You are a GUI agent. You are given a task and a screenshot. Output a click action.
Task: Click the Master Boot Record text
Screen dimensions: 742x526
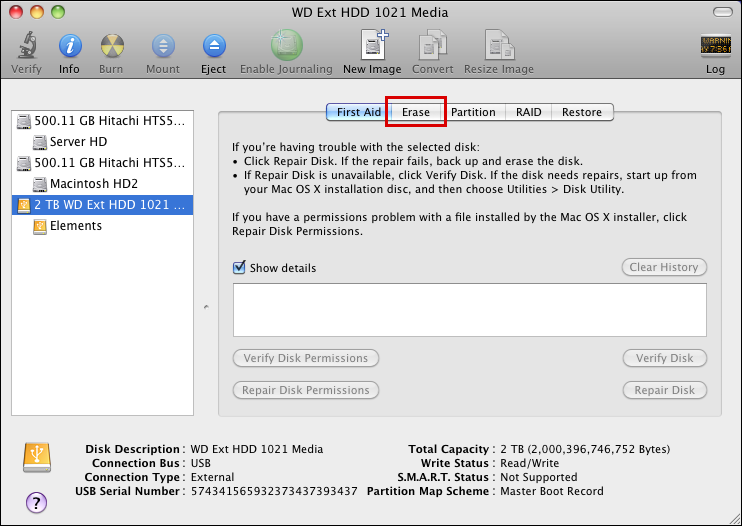(552, 491)
